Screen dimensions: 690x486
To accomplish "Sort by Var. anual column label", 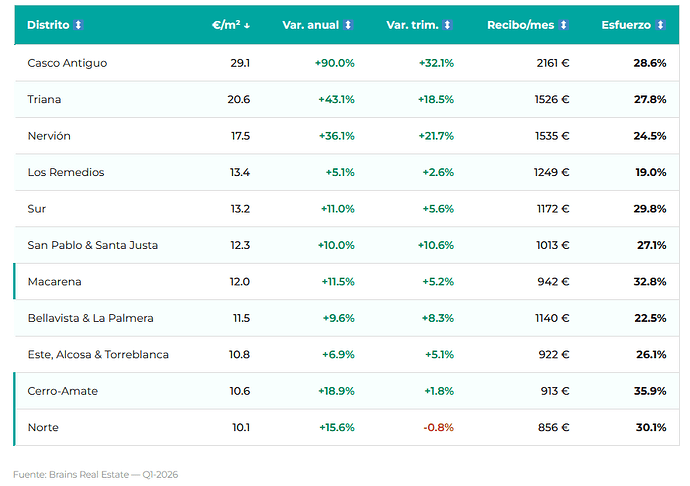I will (311, 25).
